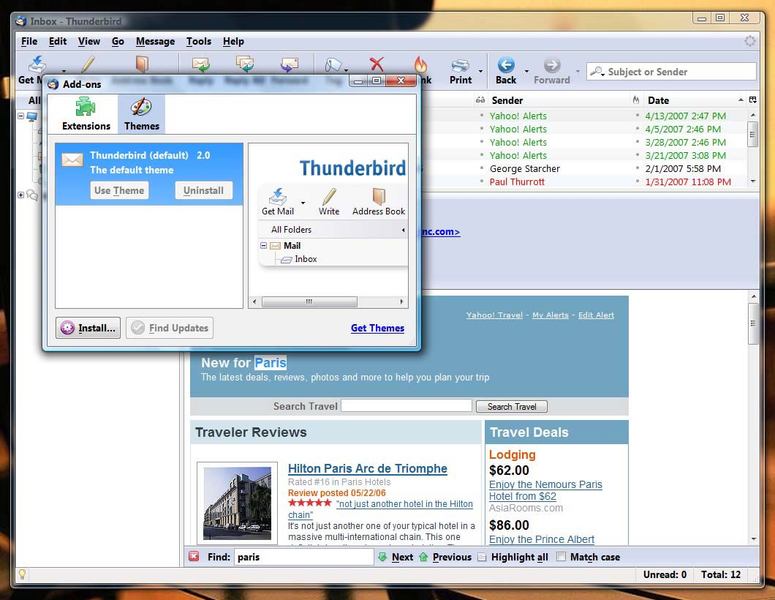Open the Print dropdown arrow
This screenshot has width=775, height=600.
(480, 71)
